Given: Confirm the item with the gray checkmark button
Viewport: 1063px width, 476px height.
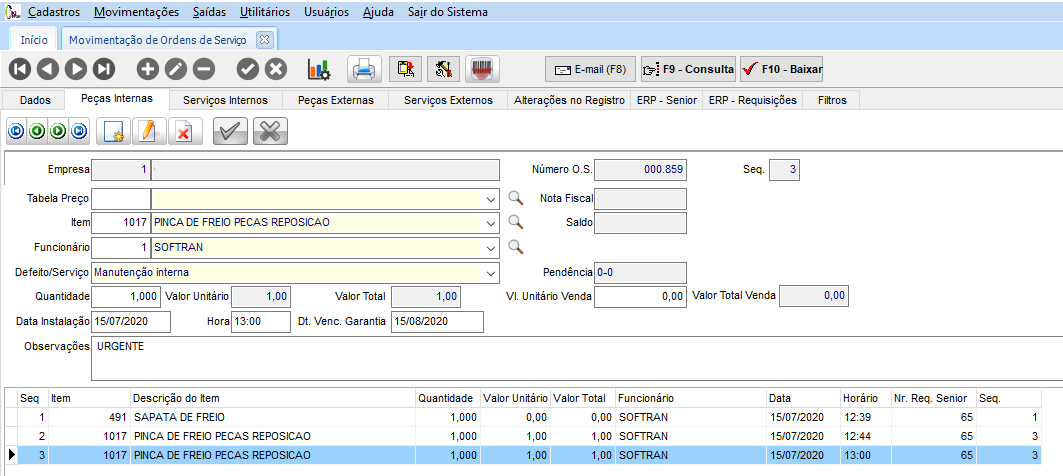Looking at the screenshot, I should point(230,131).
